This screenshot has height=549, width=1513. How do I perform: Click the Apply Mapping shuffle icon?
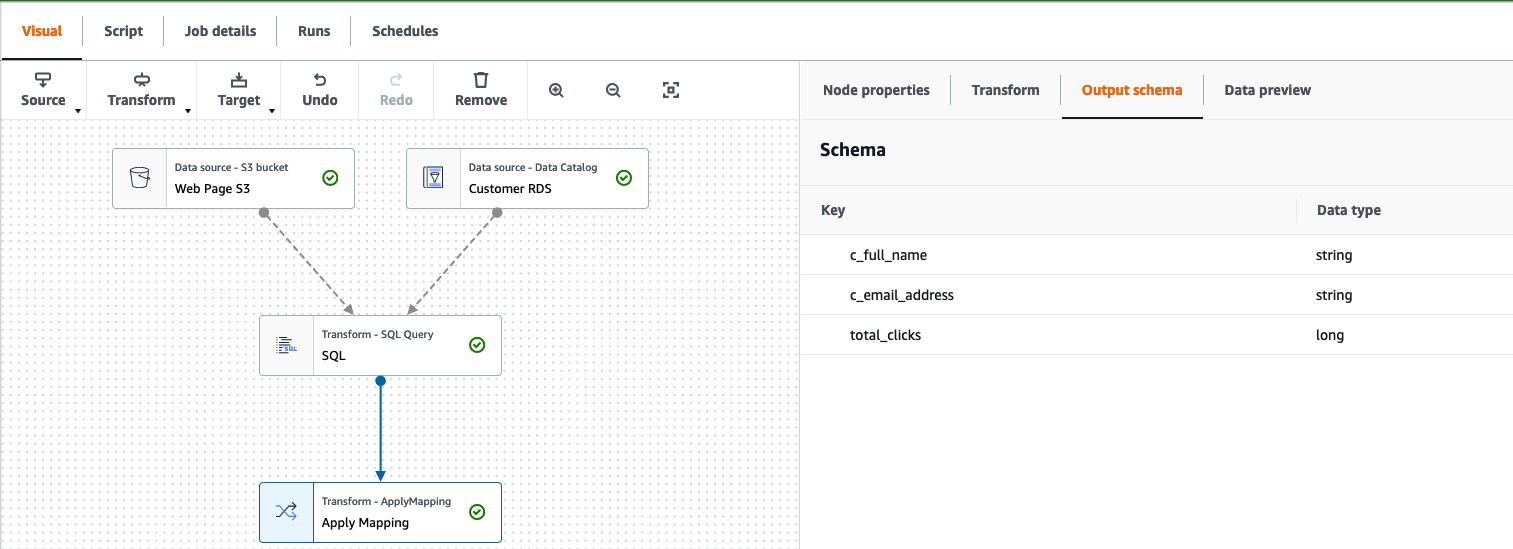[x=286, y=512]
